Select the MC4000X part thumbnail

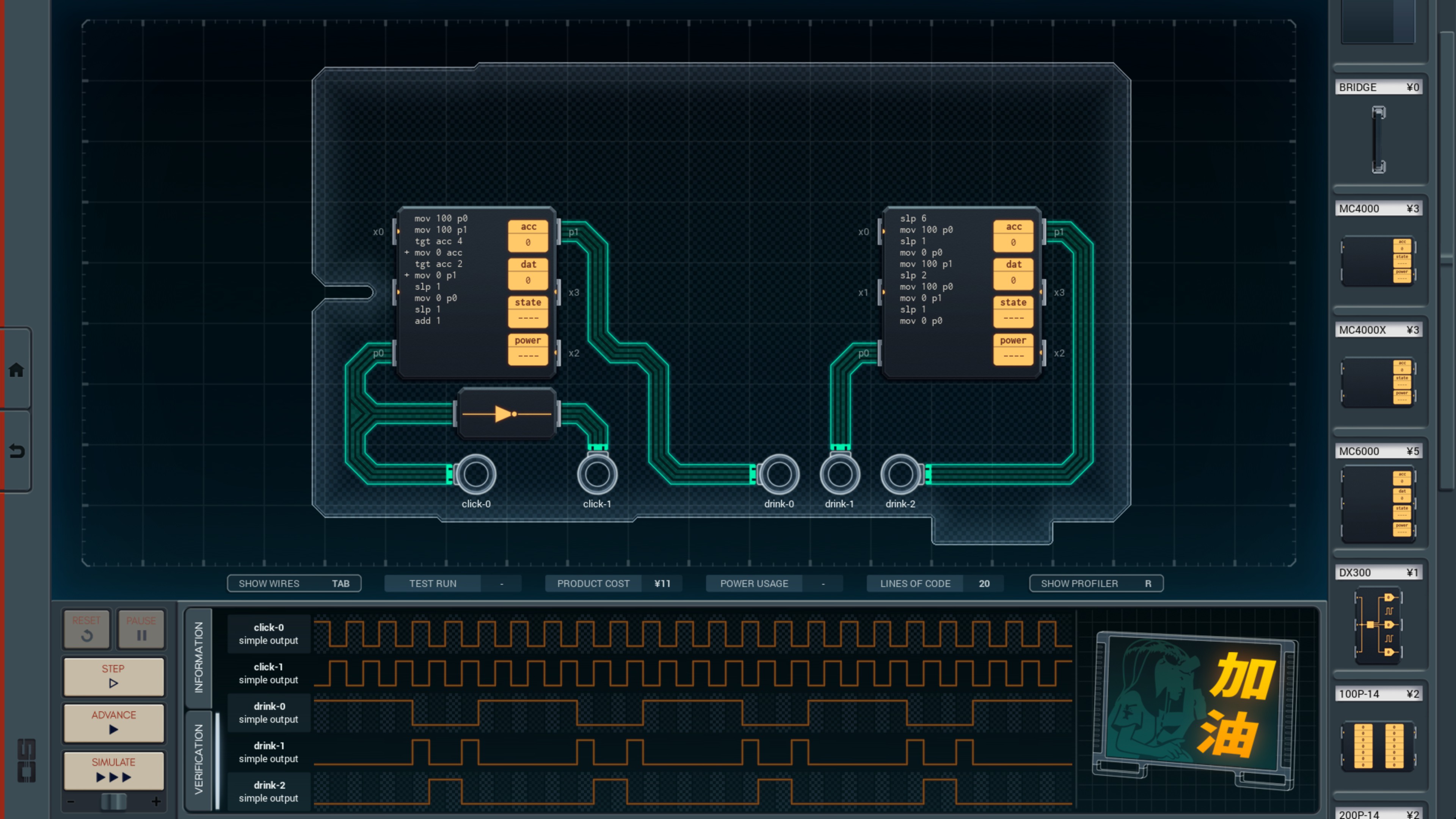click(1378, 383)
